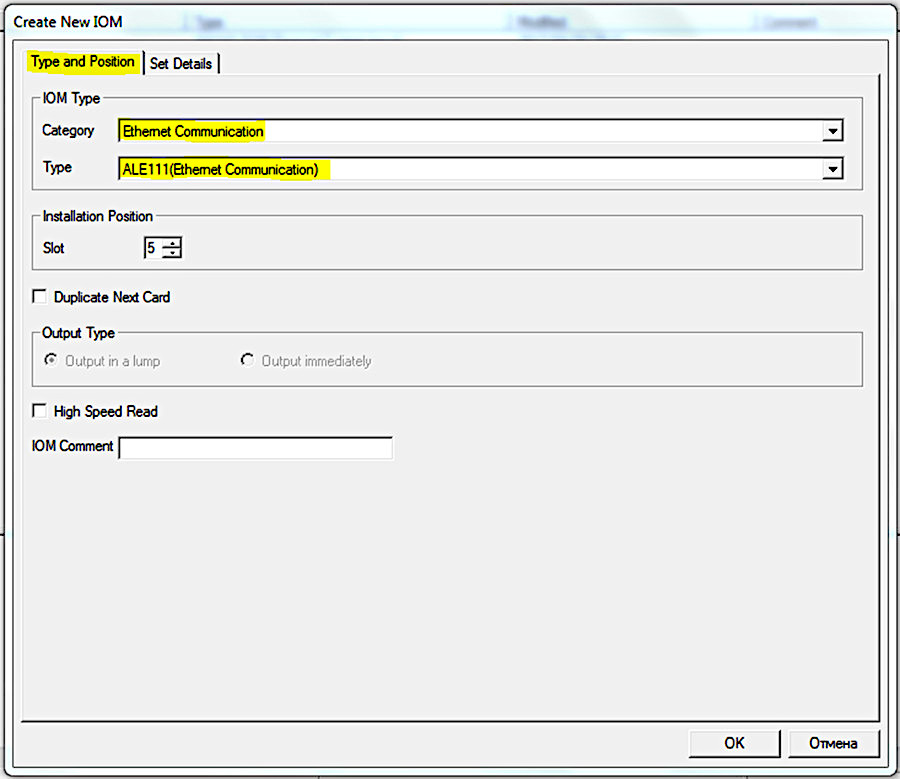Tick the High Speed Read checkbox
Screen dimensions: 900x779
click(40, 411)
